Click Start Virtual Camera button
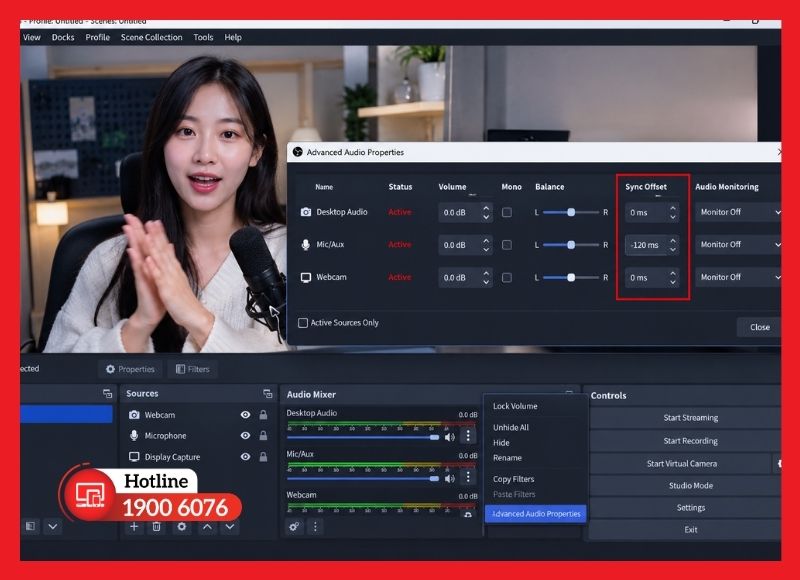Viewport: 800px width, 580px height. [681, 464]
